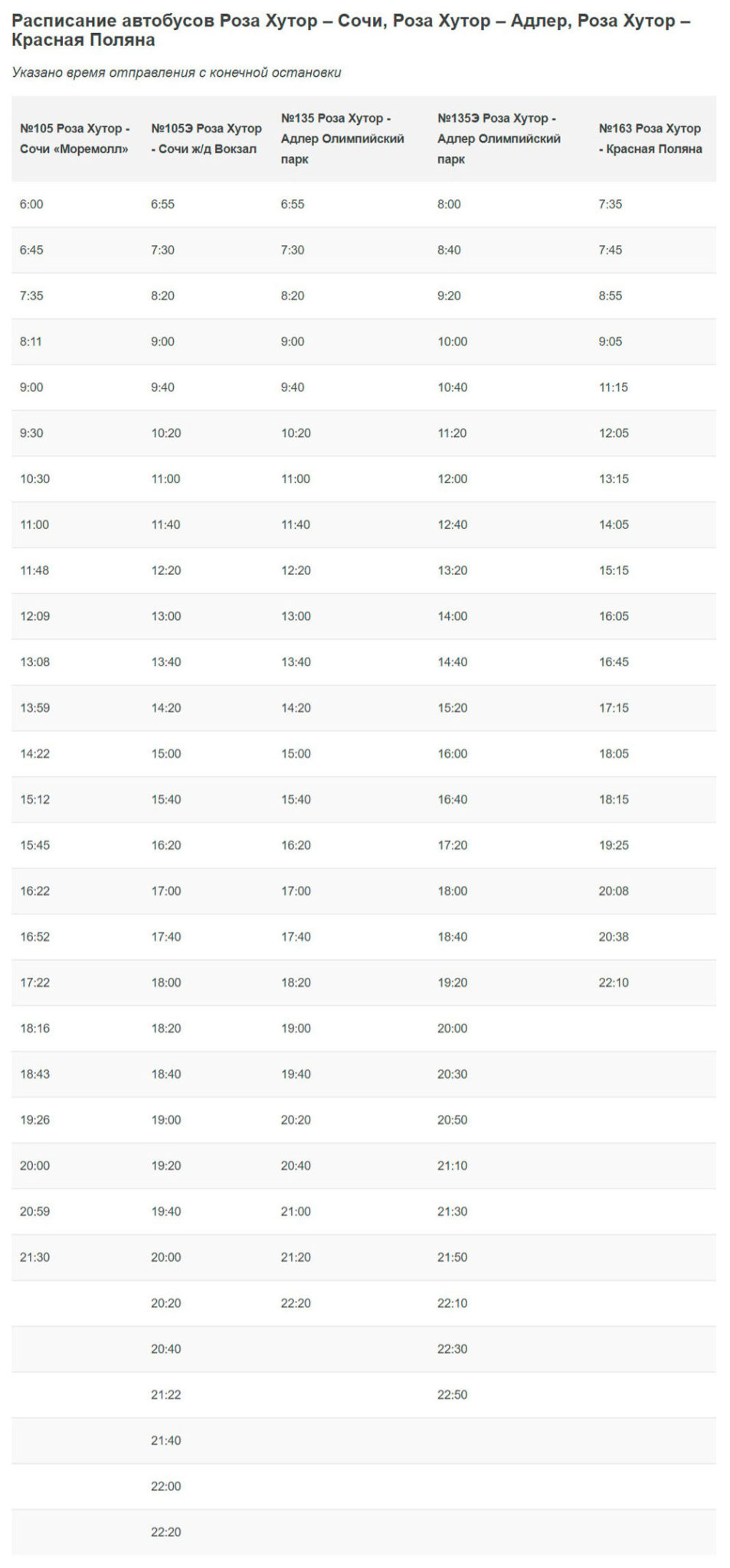The width and height of the screenshot is (730, 1568).
Task: Select the 8:11 departure time cell
Action: (31, 341)
